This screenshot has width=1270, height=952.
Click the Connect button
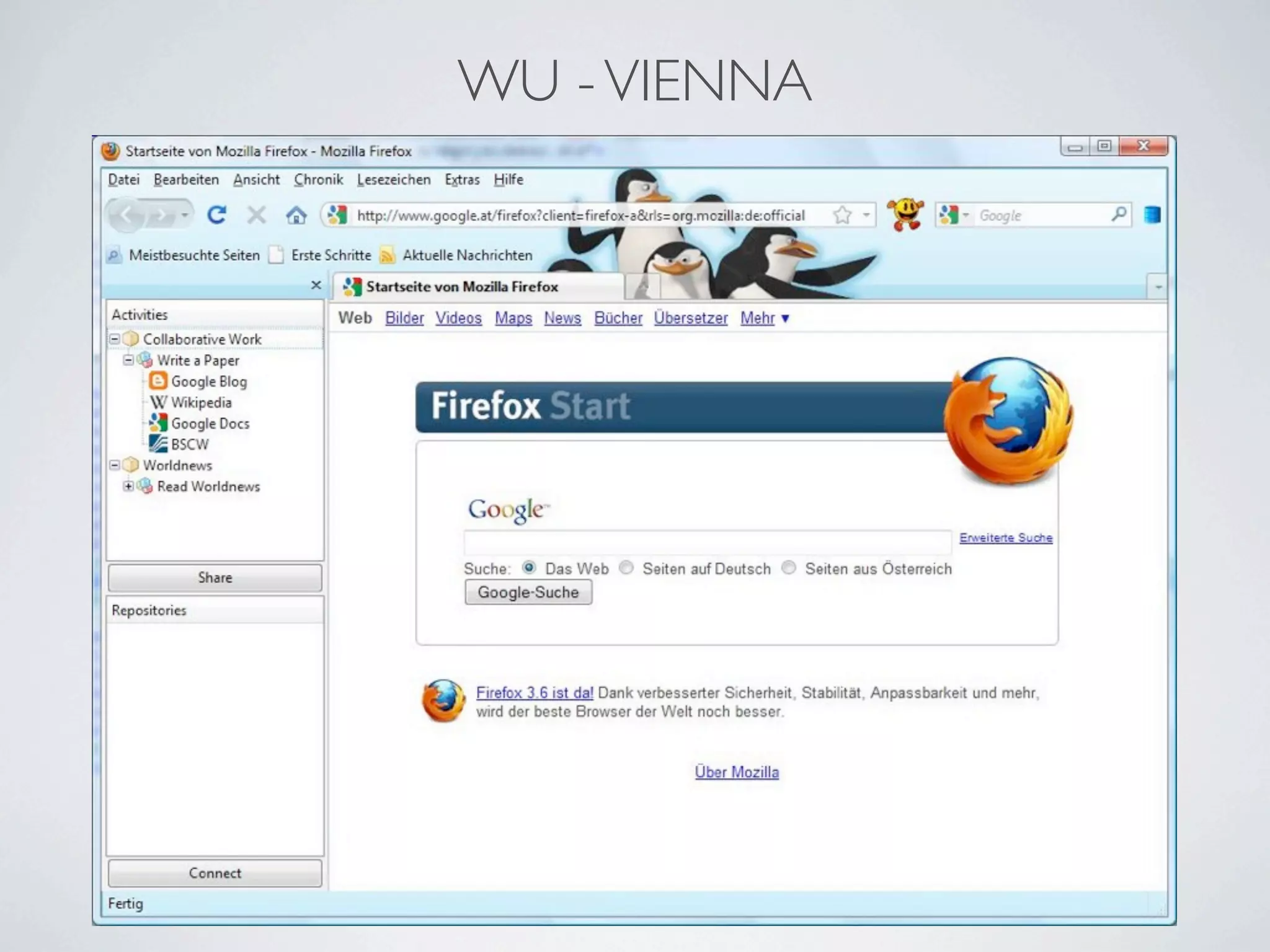pyautogui.click(x=215, y=873)
